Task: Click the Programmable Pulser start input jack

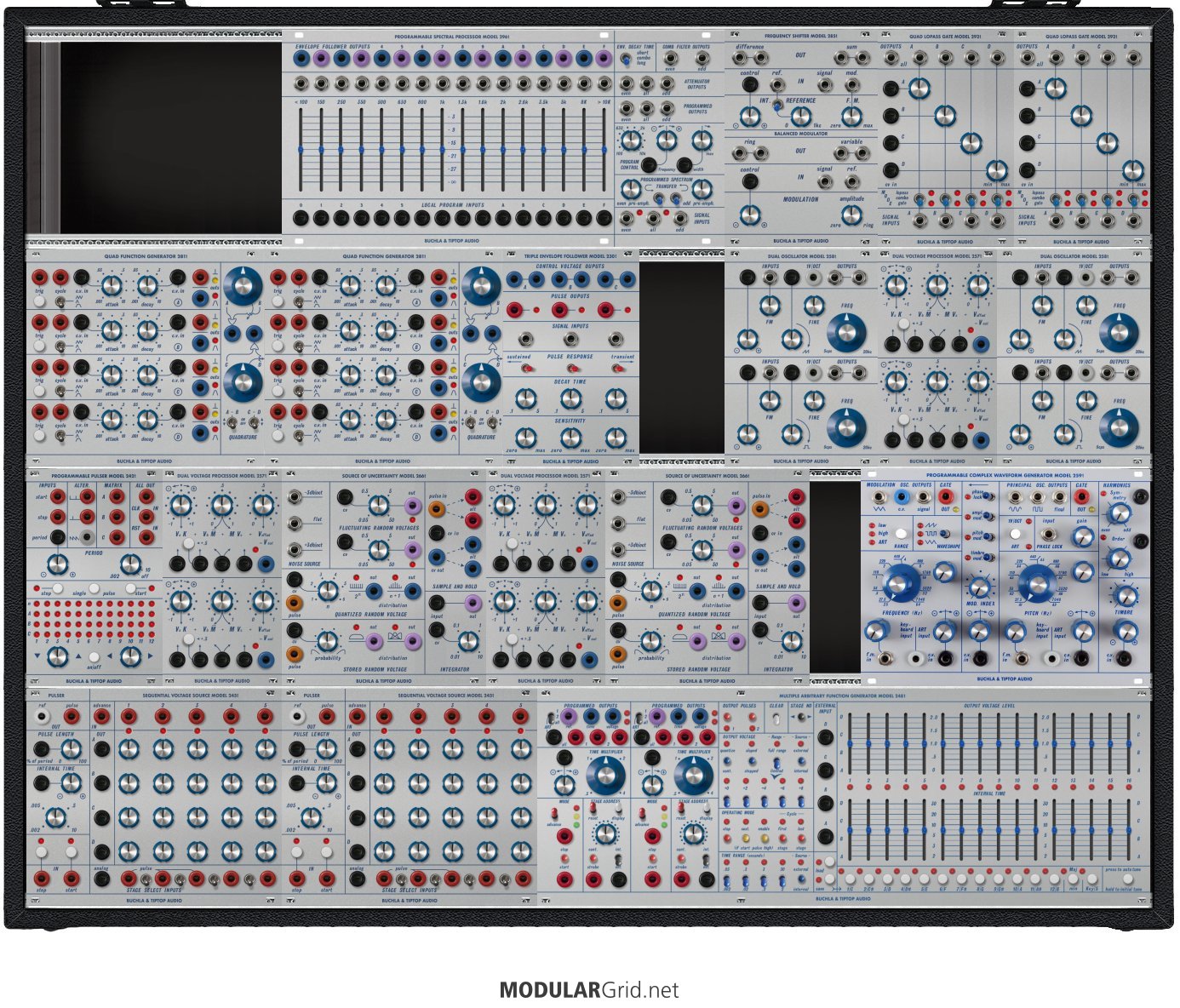Action: click(58, 496)
